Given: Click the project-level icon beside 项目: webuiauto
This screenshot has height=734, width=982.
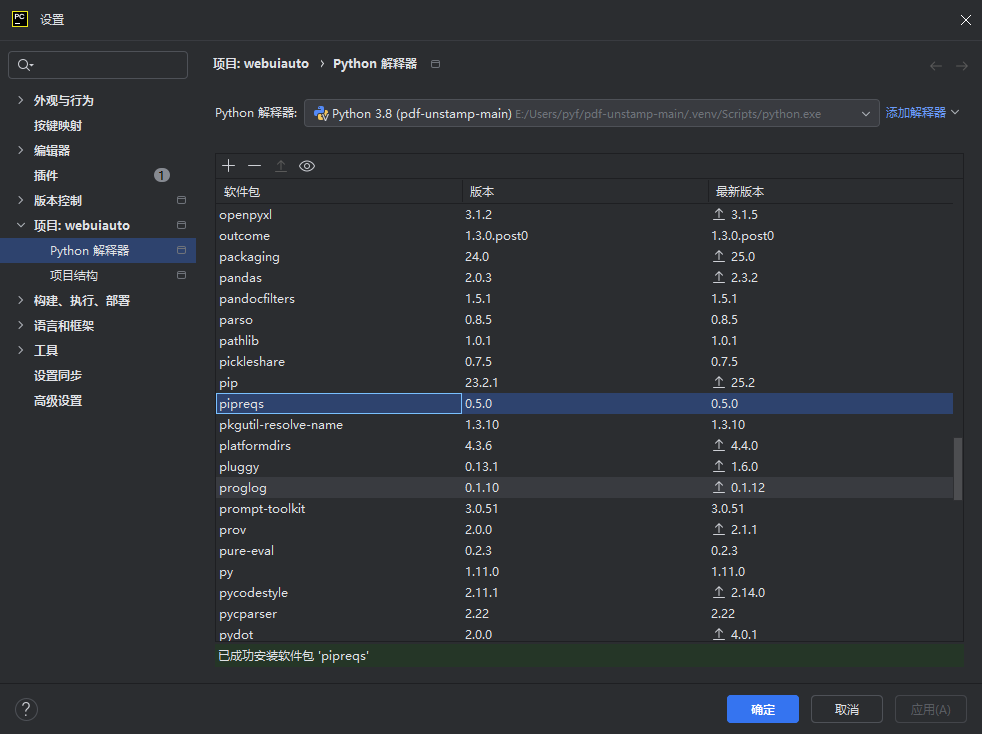Looking at the screenshot, I should point(182,225).
